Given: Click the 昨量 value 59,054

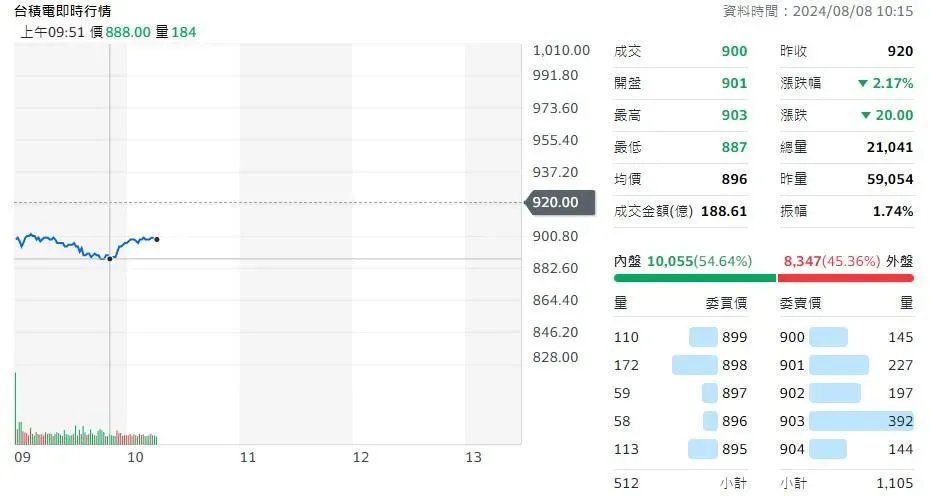Looking at the screenshot, I should point(890,179).
